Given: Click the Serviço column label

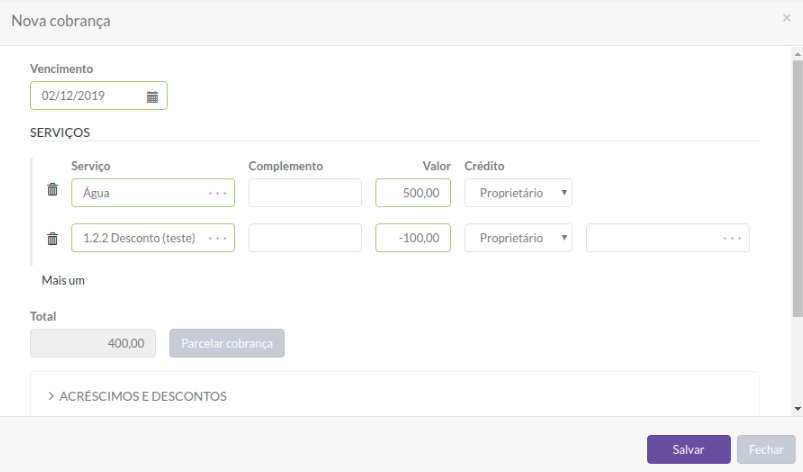Looking at the screenshot, I should tap(91, 166).
